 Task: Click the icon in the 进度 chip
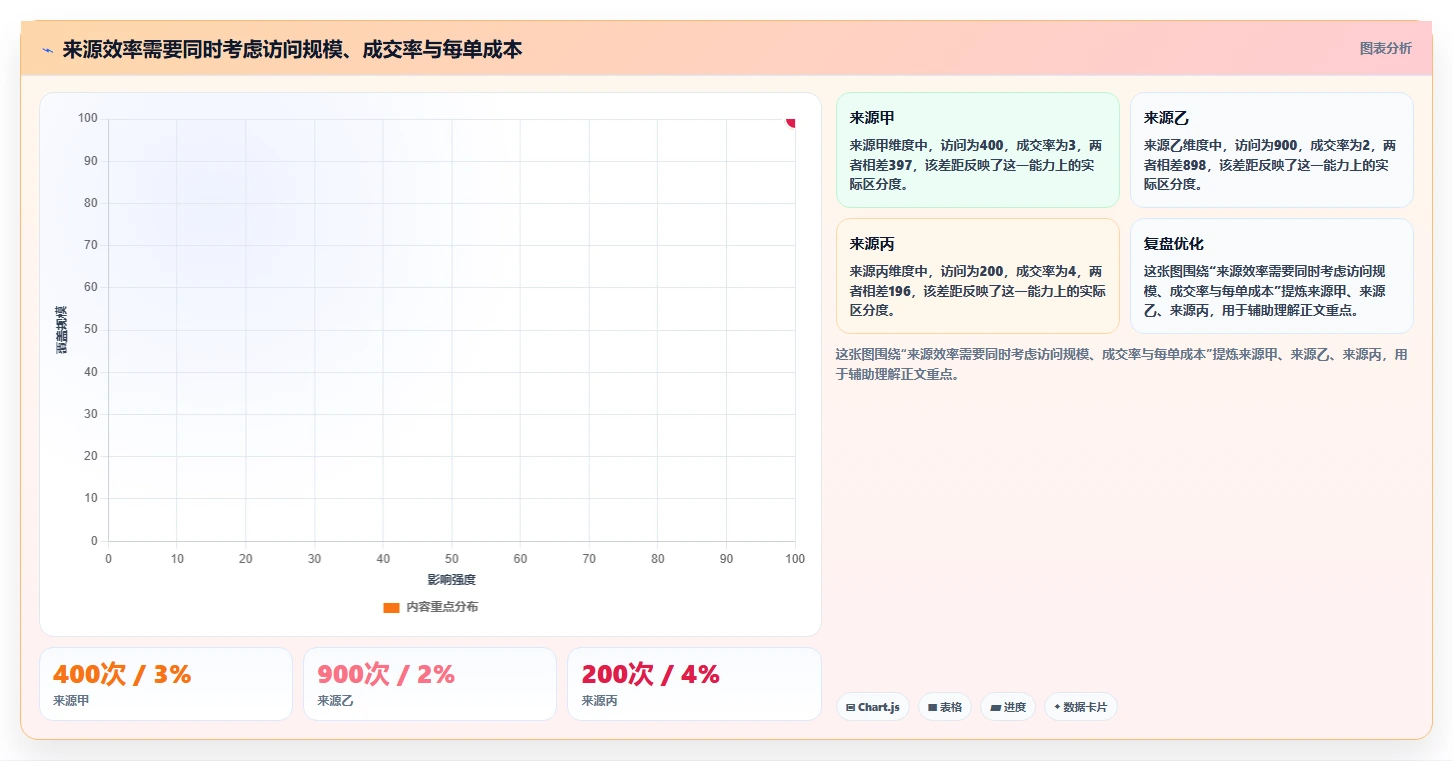[x=996, y=707]
